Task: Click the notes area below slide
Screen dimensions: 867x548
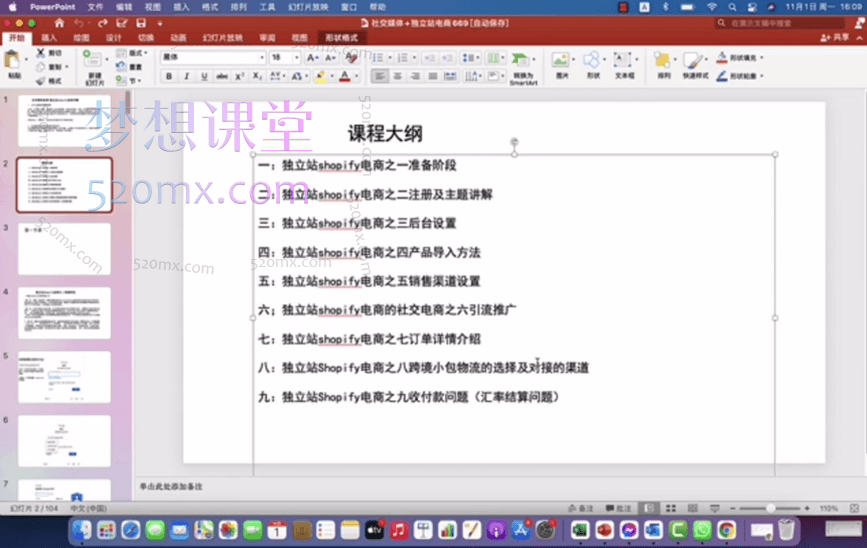Action: (x=498, y=487)
